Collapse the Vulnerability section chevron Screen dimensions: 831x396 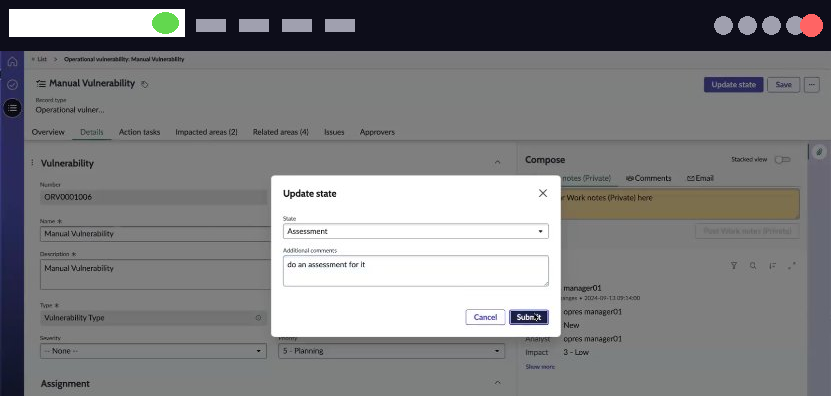tap(497, 162)
